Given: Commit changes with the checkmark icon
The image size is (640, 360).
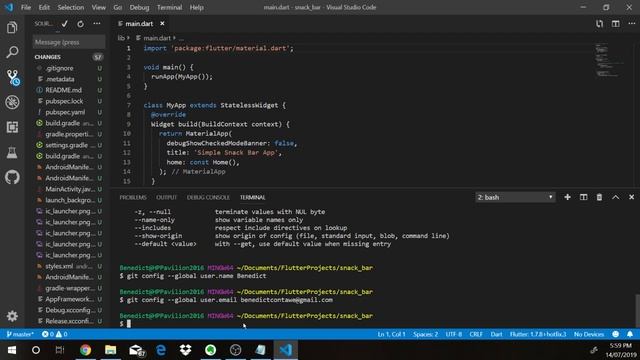Looking at the screenshot, I should coord(64,24).
